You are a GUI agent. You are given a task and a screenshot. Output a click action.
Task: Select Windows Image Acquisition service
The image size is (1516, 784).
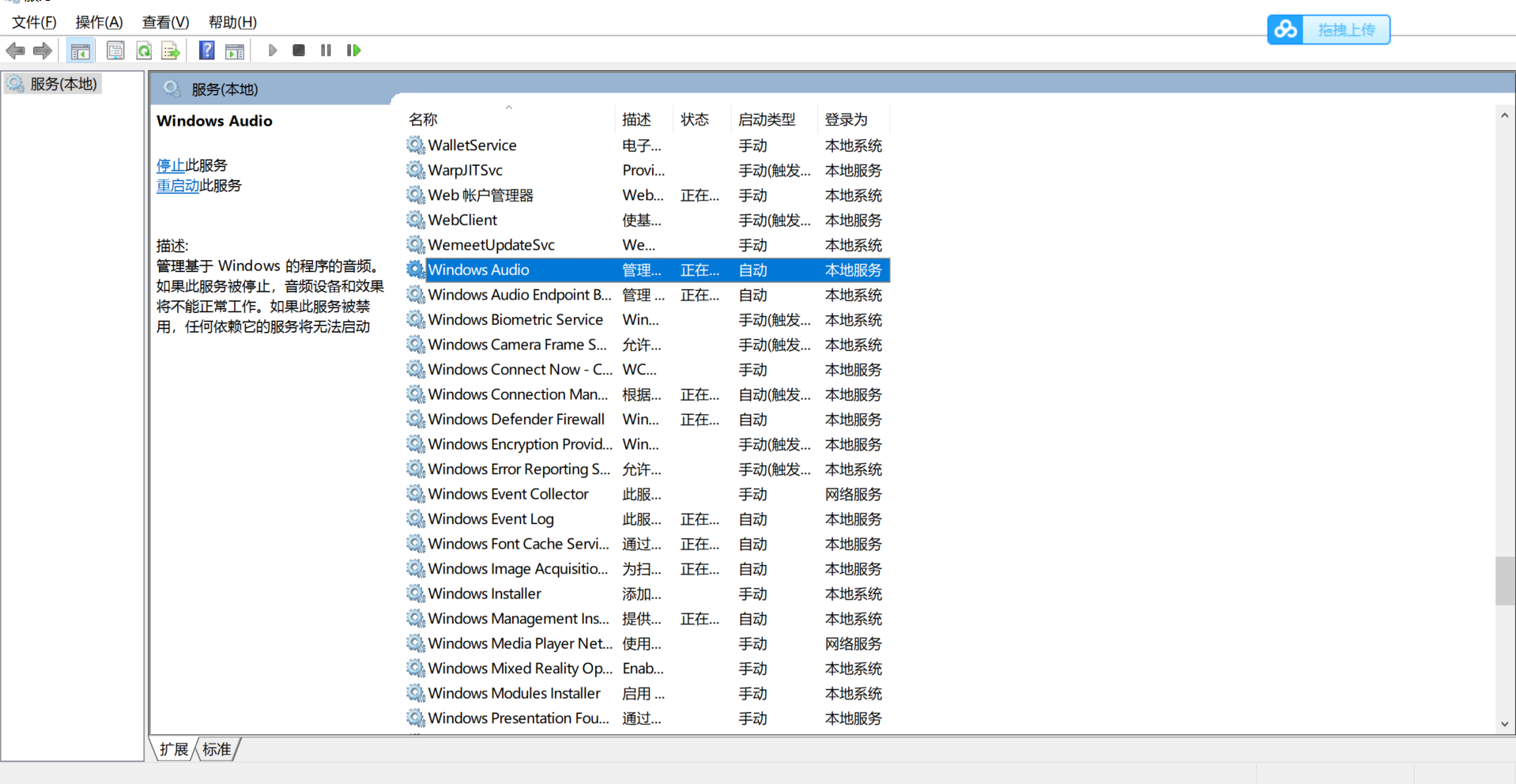[x=647, y=568]
